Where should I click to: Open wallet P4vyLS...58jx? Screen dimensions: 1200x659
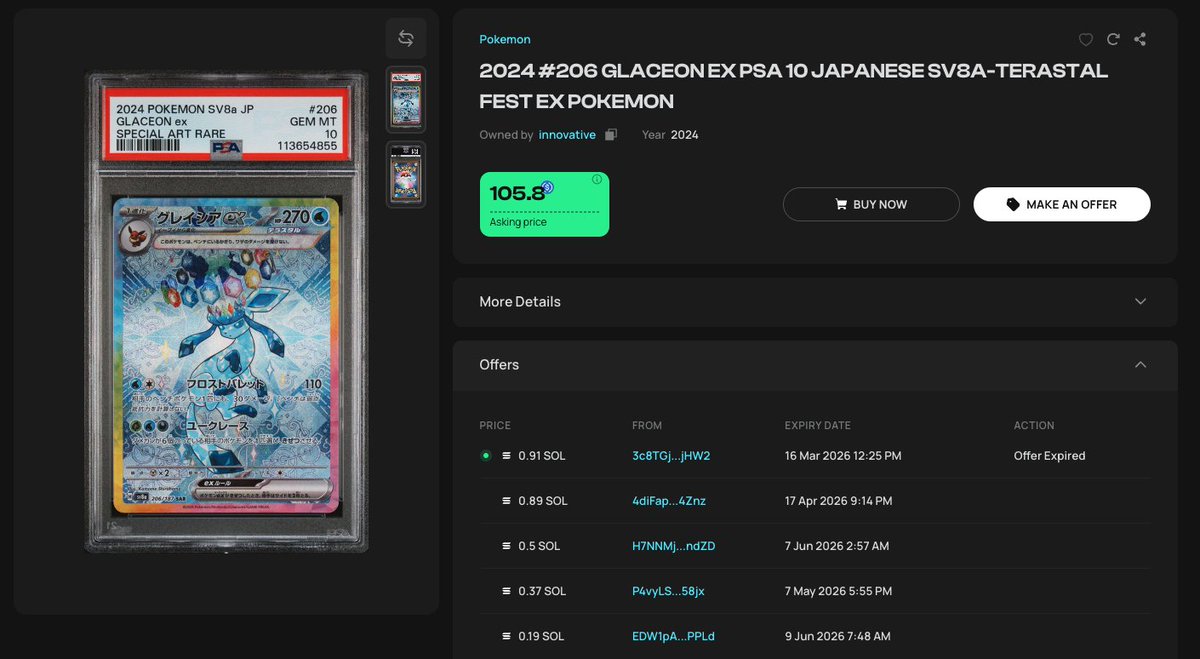(x=668, y=591)
